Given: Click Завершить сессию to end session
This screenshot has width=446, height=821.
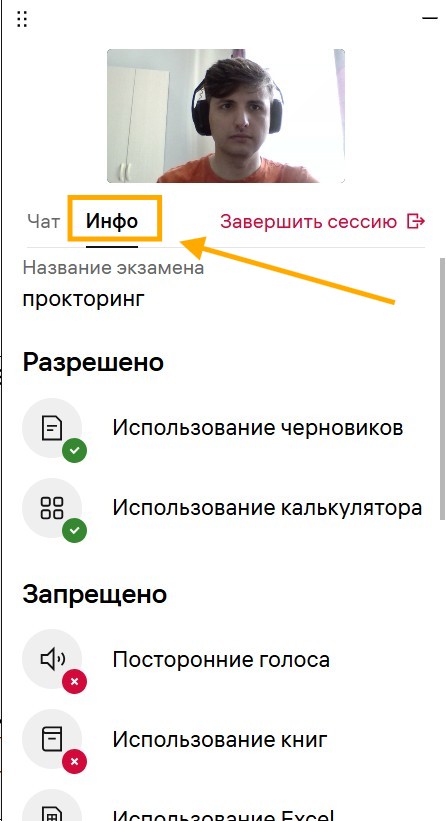Looking at the screenshot, I should click(x=308, y=222).
